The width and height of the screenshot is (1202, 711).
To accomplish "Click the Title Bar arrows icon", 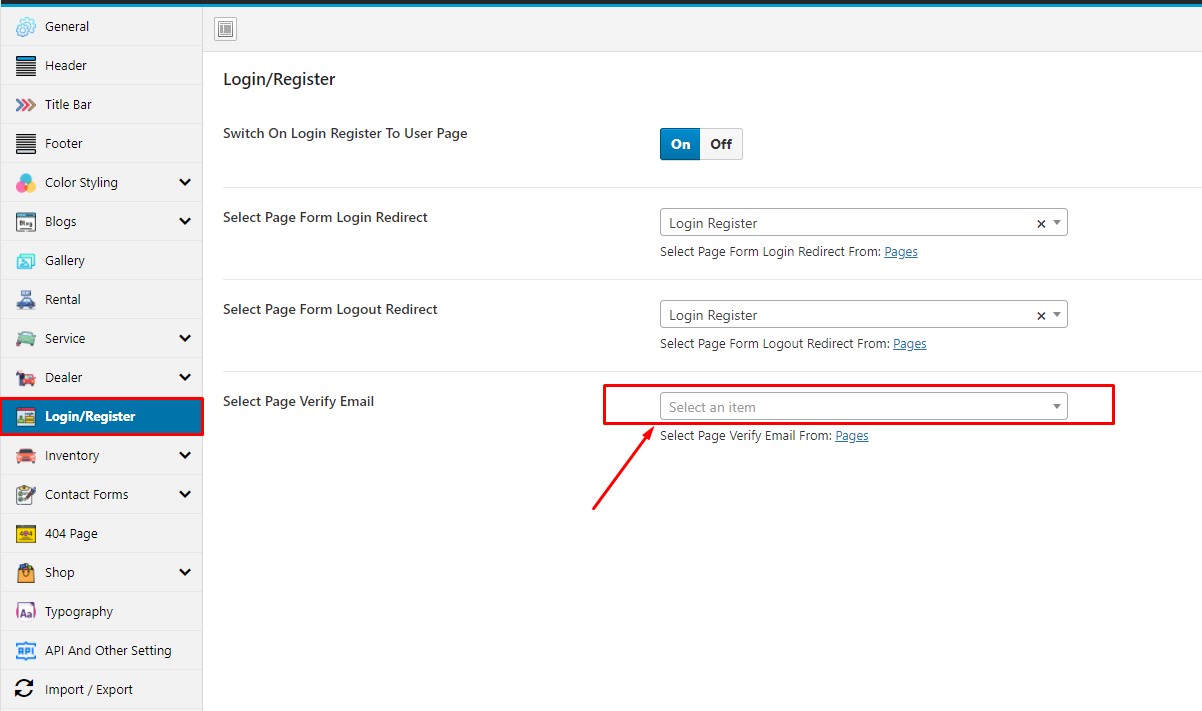I will pos(26,105).
